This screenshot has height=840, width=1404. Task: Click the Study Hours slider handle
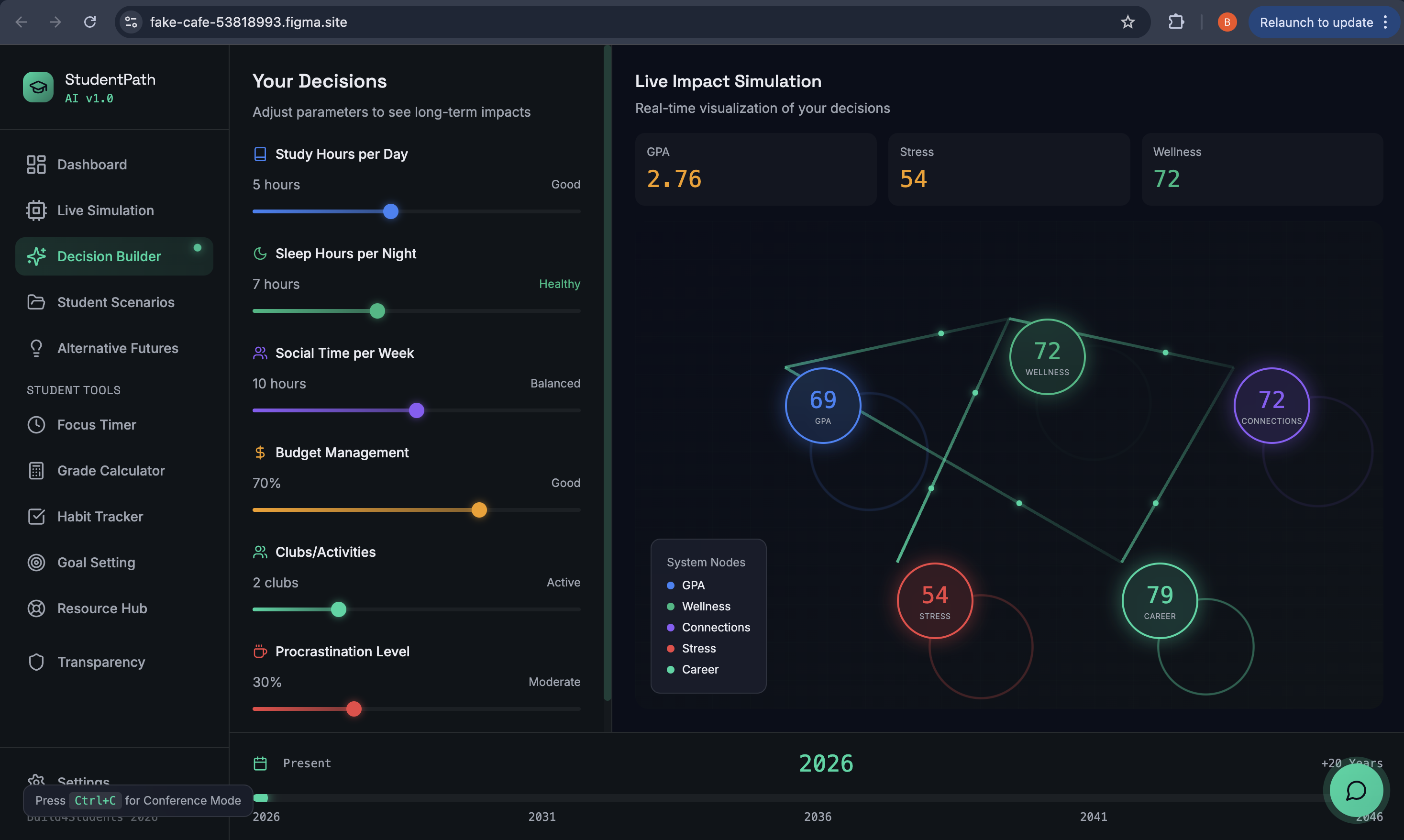click(x=390, y=212)
